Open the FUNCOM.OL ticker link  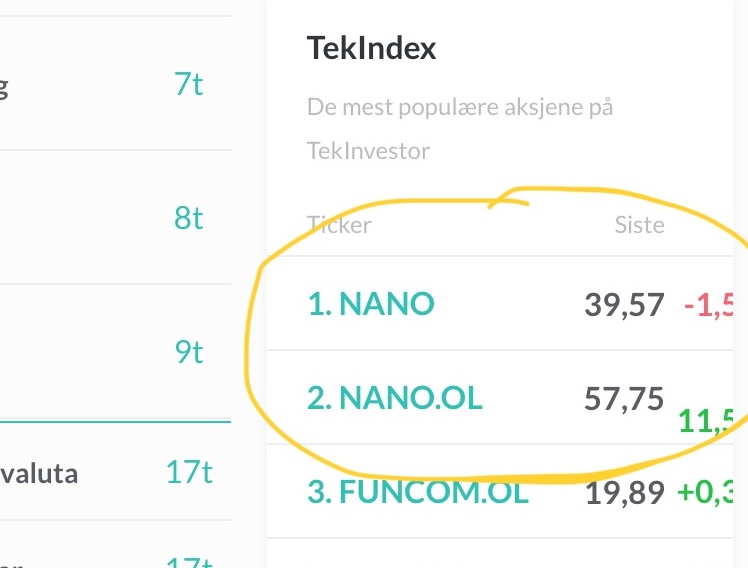point(418,491)
